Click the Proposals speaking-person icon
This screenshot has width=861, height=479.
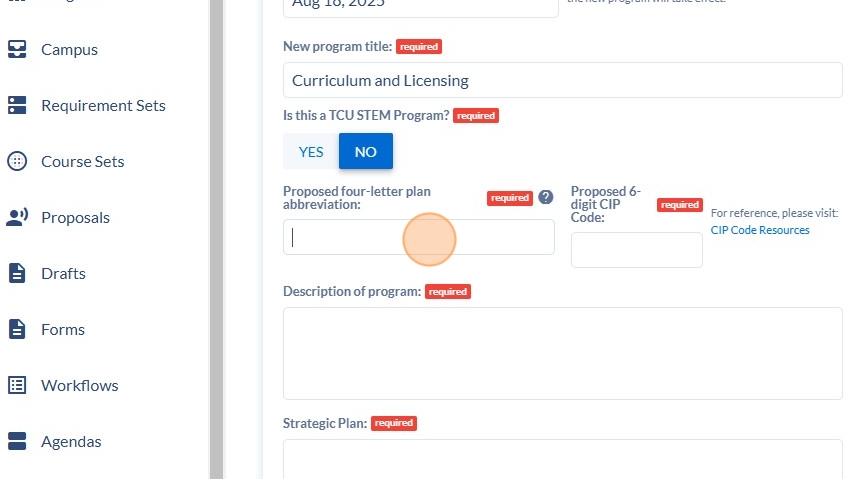click(17, 217)
